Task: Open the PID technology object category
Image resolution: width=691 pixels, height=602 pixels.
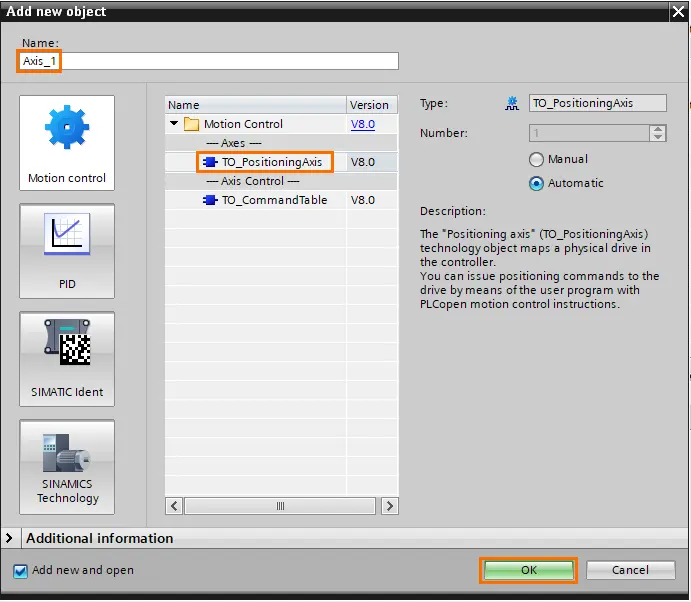Action: click(67, 251)
